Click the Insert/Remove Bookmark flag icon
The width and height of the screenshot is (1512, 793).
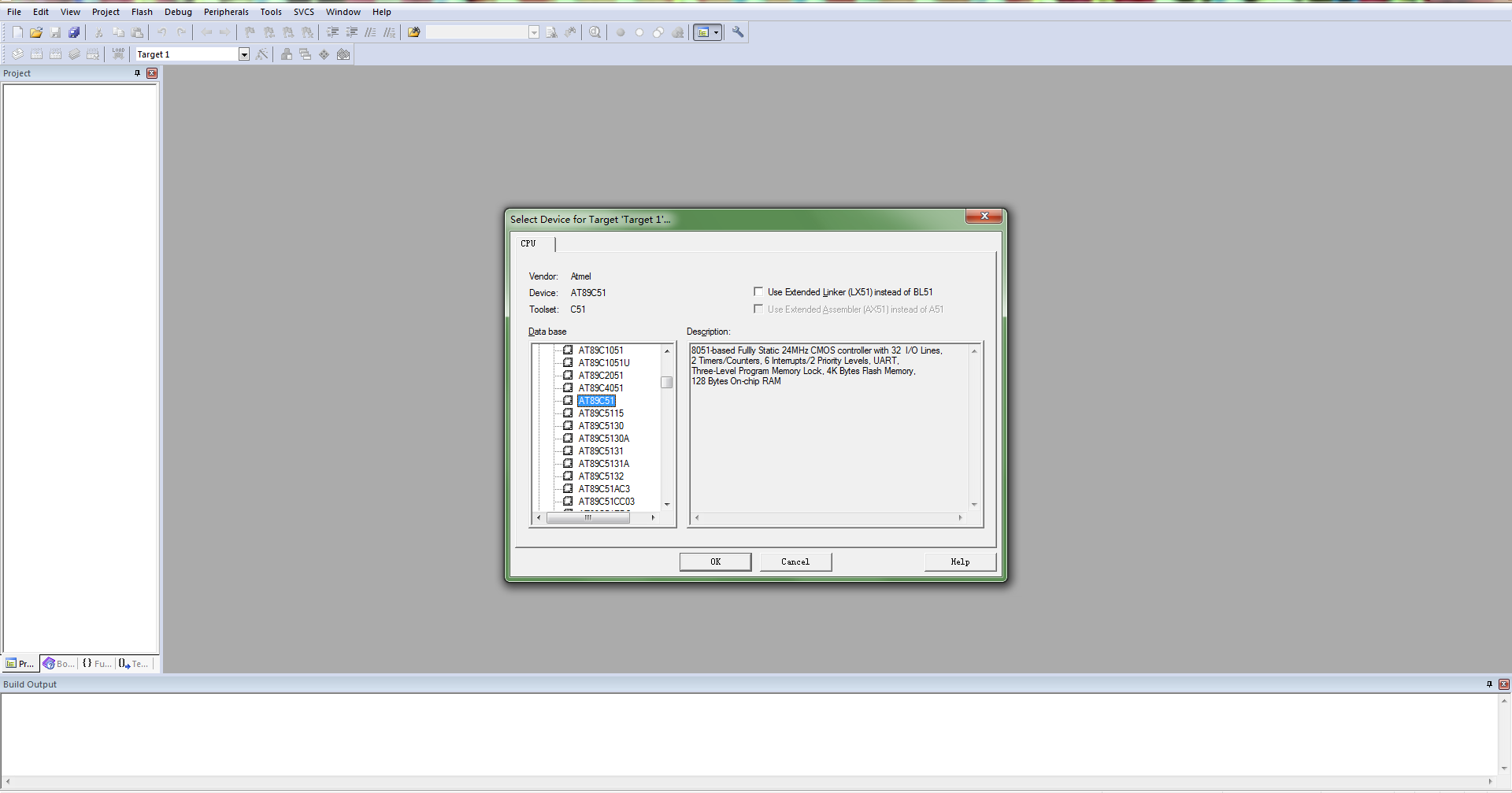(x=250, y=32)
